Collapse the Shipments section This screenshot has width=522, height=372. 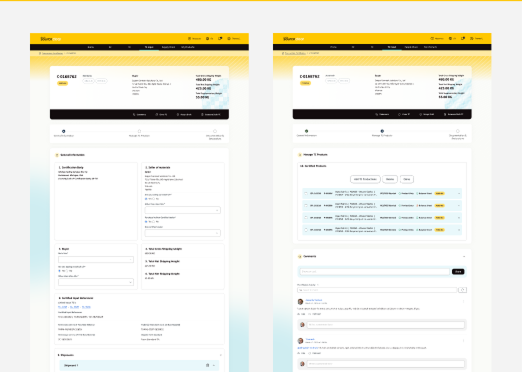220,355
